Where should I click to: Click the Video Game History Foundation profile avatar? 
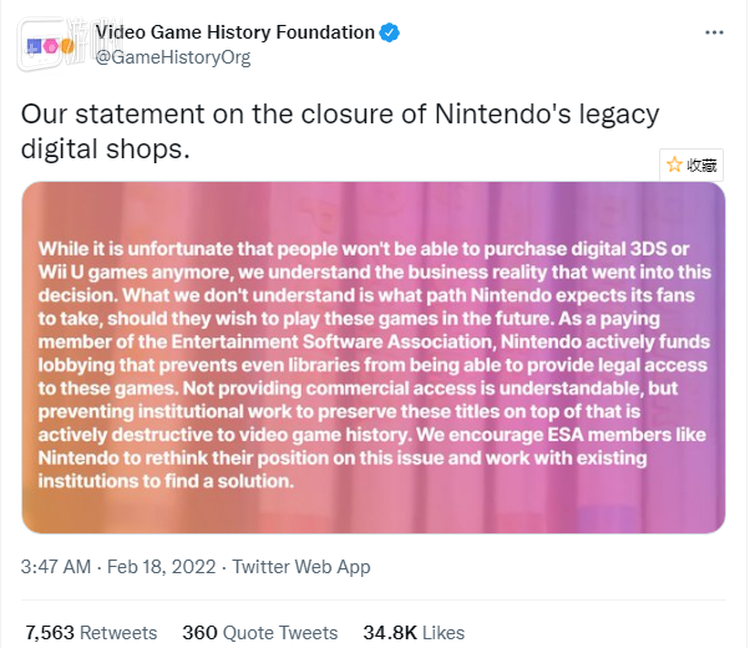click(x=49, y=44)
